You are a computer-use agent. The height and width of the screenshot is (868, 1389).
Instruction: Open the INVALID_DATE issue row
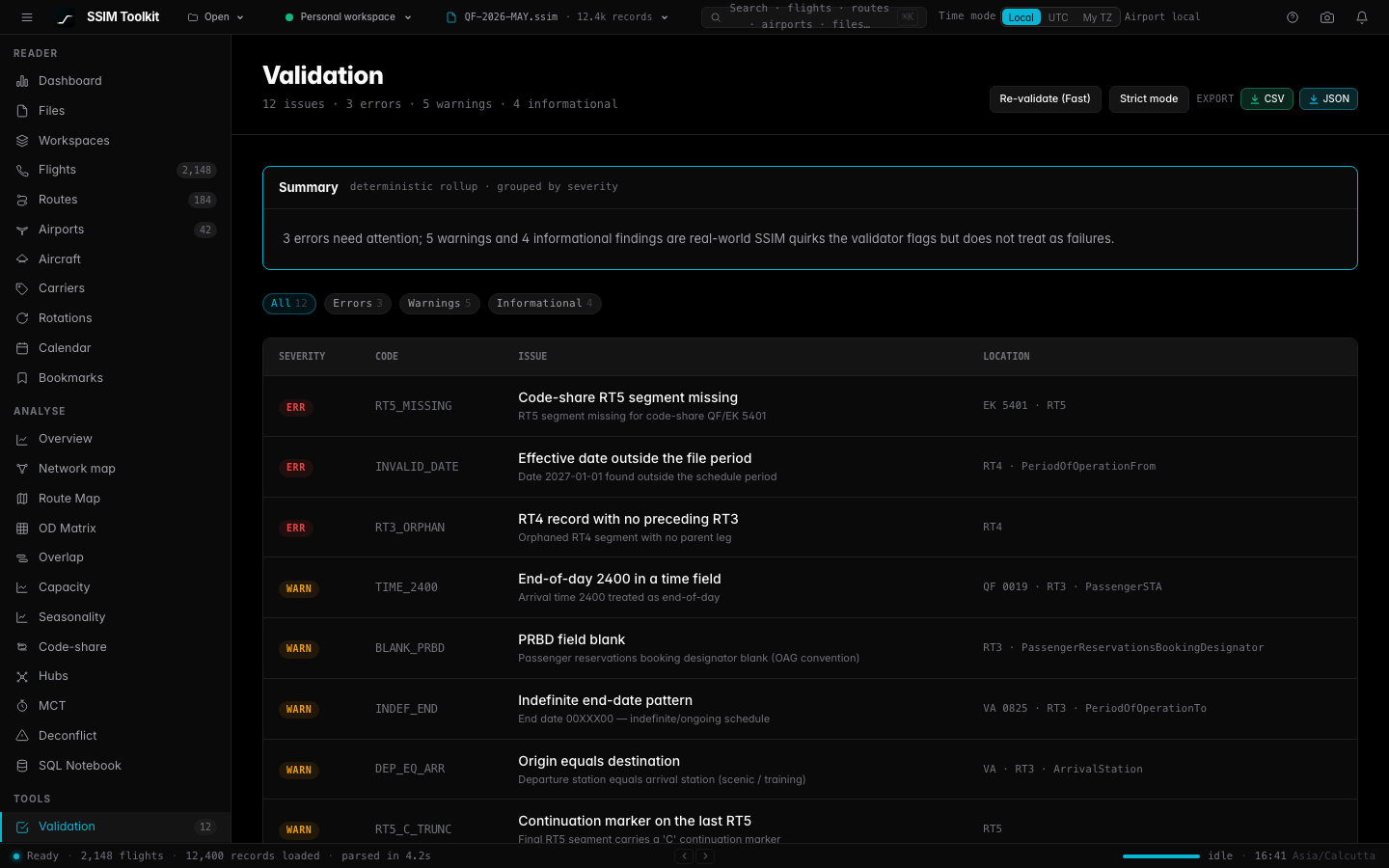click(810, 467)
